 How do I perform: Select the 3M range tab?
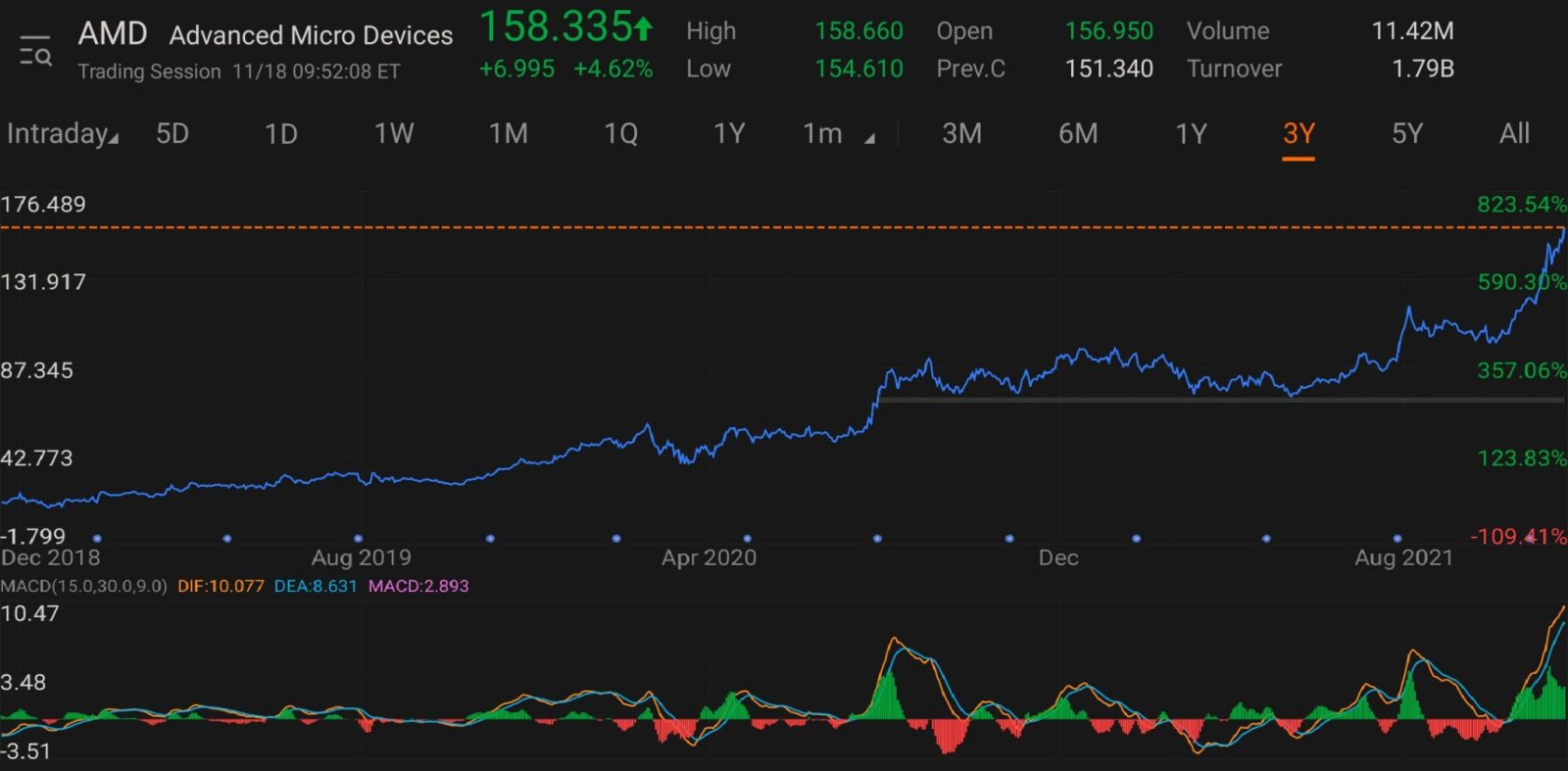(962, 133)
